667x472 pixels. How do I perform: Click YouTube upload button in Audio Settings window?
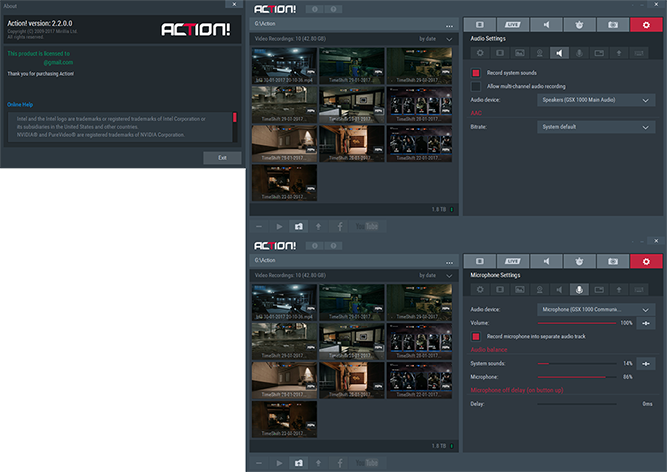(x=367, y=227)
